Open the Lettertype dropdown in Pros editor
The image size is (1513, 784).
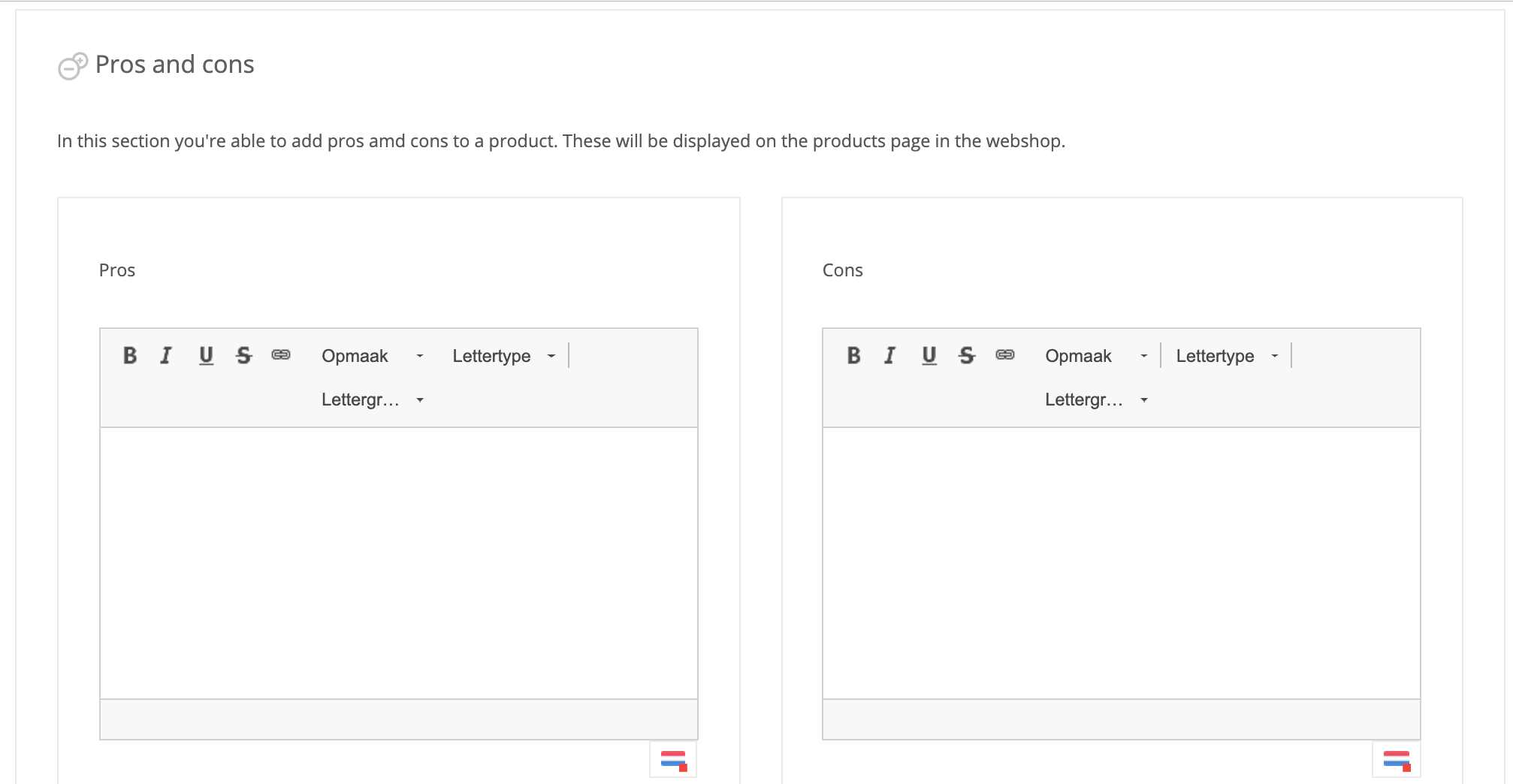coord(503,356)
